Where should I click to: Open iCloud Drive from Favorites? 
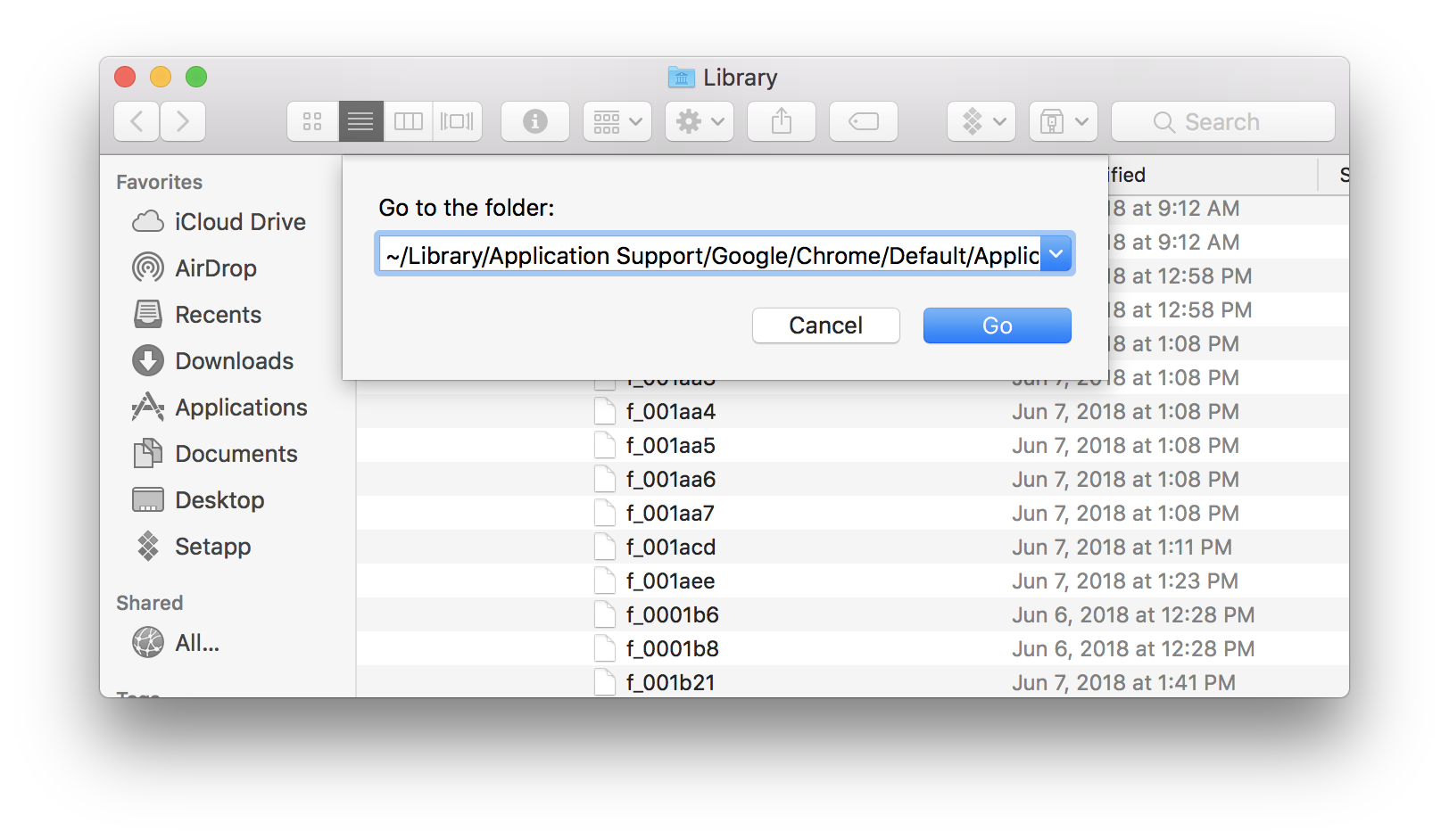tap(239, 221)
